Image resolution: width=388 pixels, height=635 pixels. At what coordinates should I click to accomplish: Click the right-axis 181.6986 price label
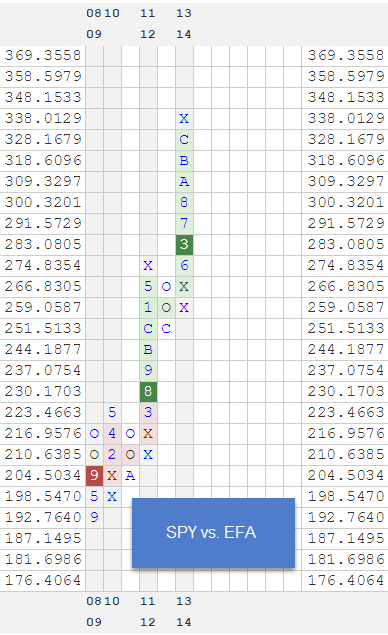pyautogui.click(x=345, y=560)
